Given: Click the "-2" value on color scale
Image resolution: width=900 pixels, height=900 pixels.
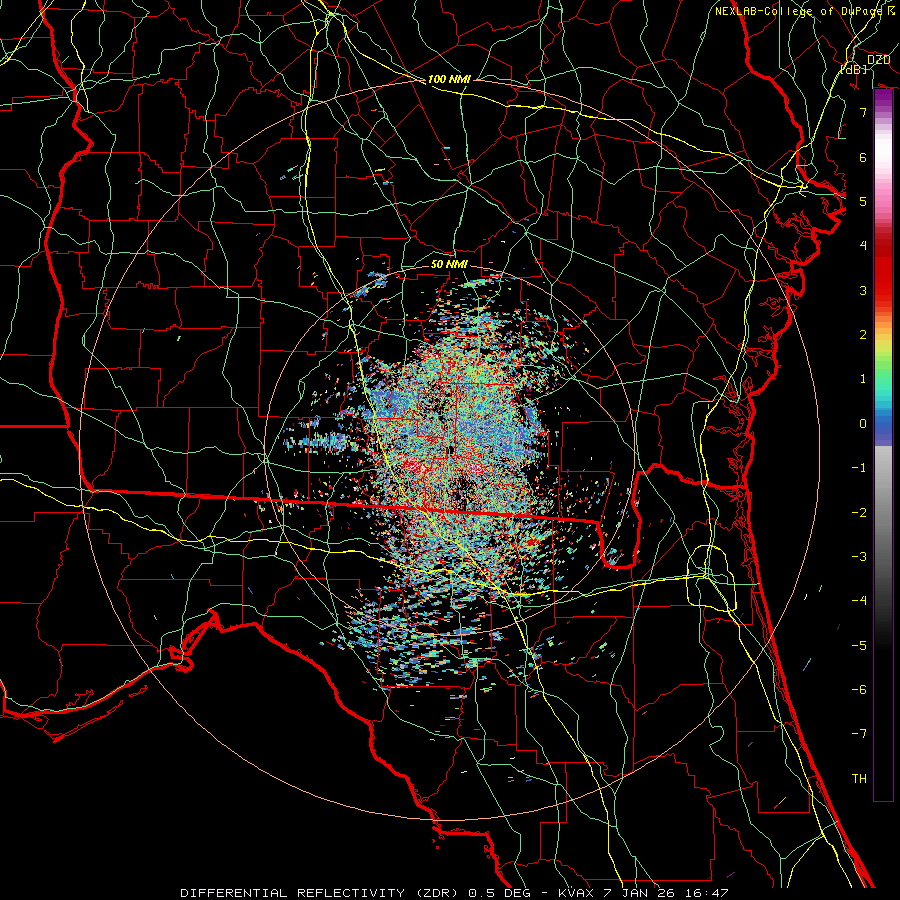Looking at the screenshot, I should coord(859,512).
